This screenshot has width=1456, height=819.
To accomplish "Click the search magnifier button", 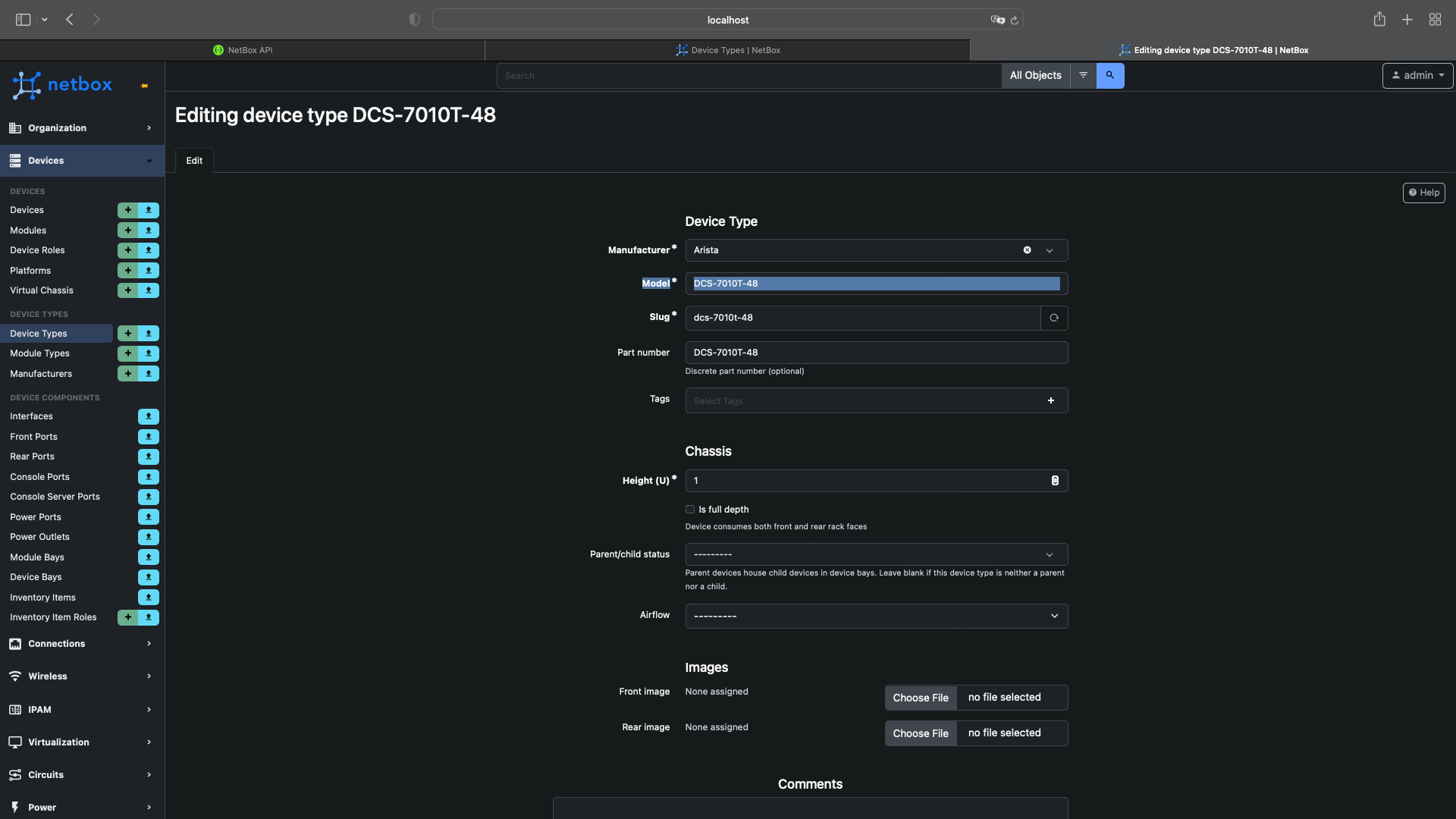I will pos(1109,75).
